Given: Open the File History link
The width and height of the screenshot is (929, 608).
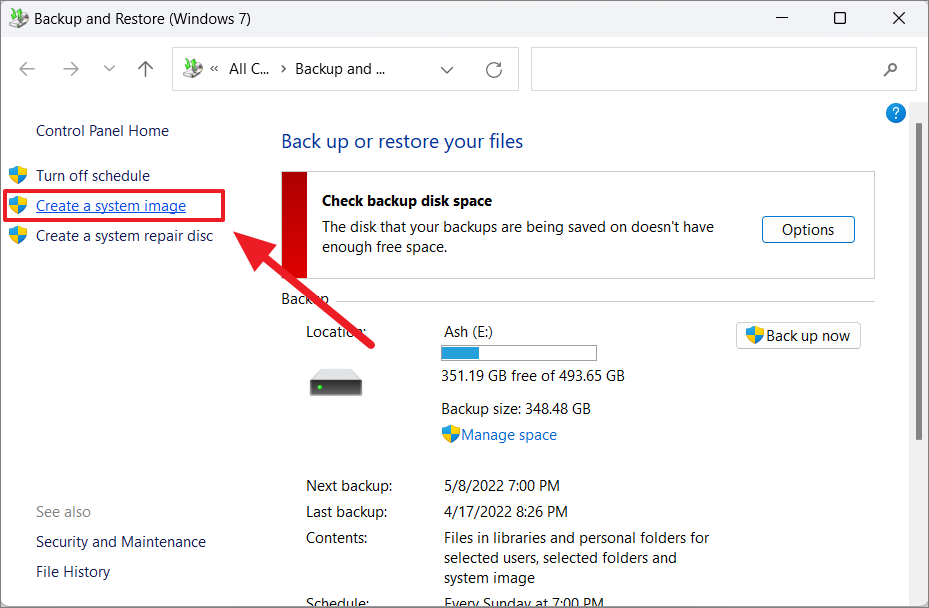Looking at the screenshot, I should click(x=72, y=571).
